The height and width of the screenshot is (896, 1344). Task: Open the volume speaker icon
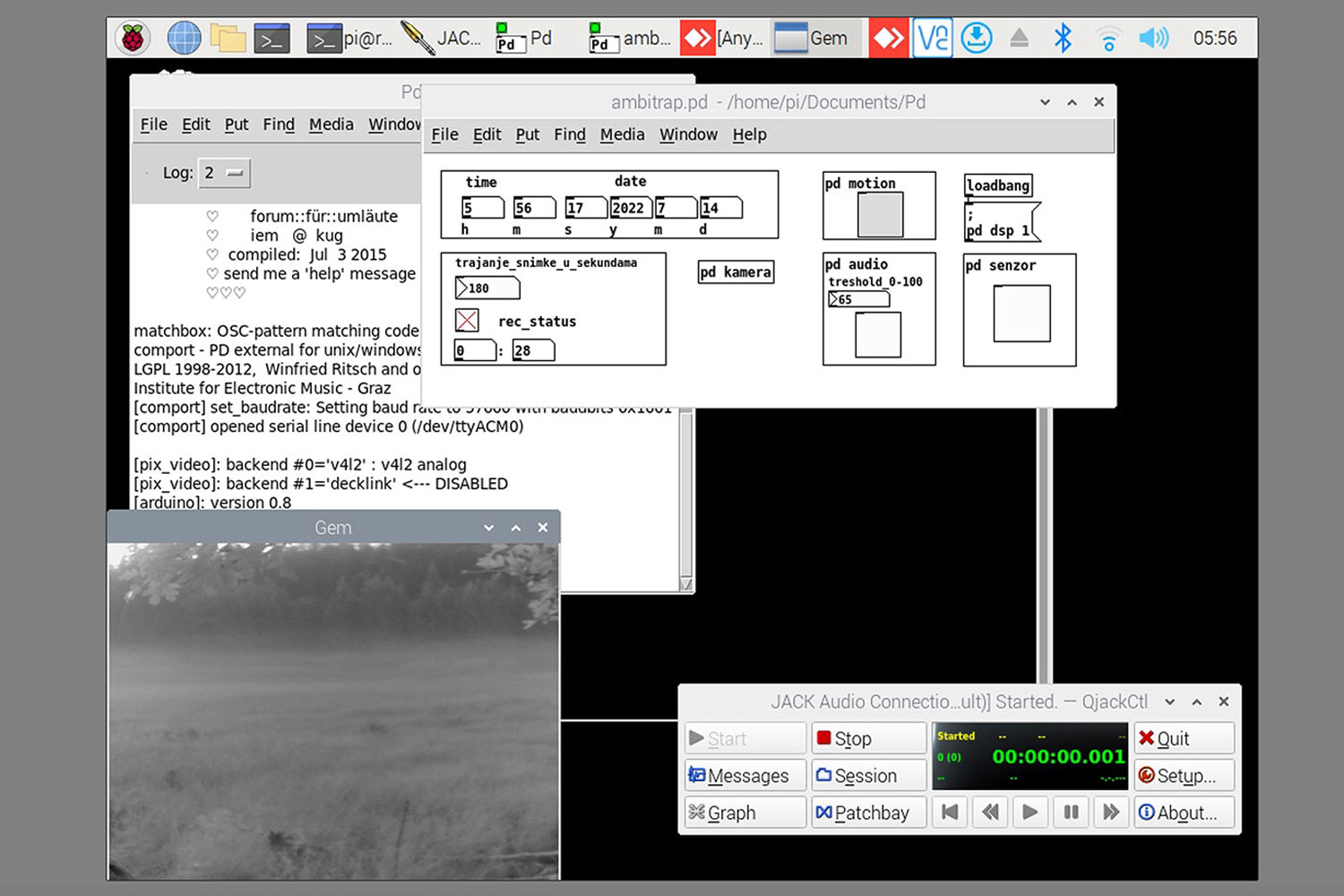(x=1152, y=38)
